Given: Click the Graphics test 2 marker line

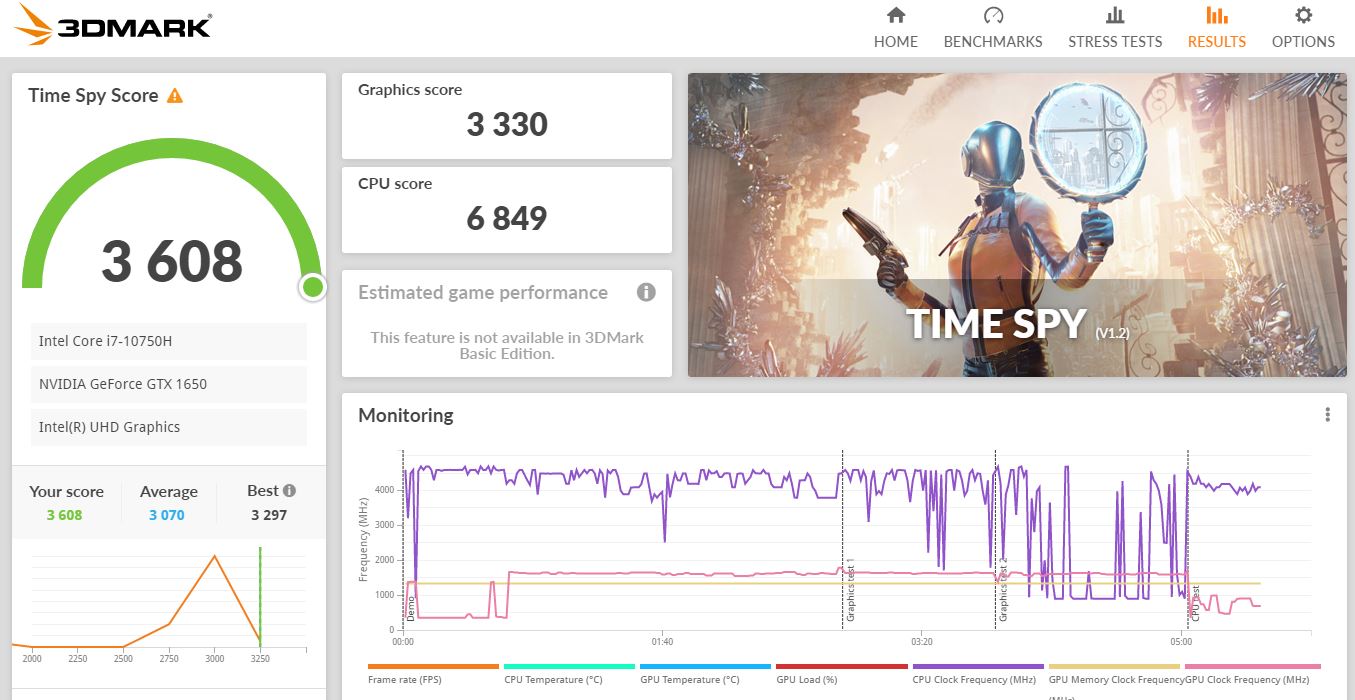Looking at the screenshot, I should tap(995, 540).
